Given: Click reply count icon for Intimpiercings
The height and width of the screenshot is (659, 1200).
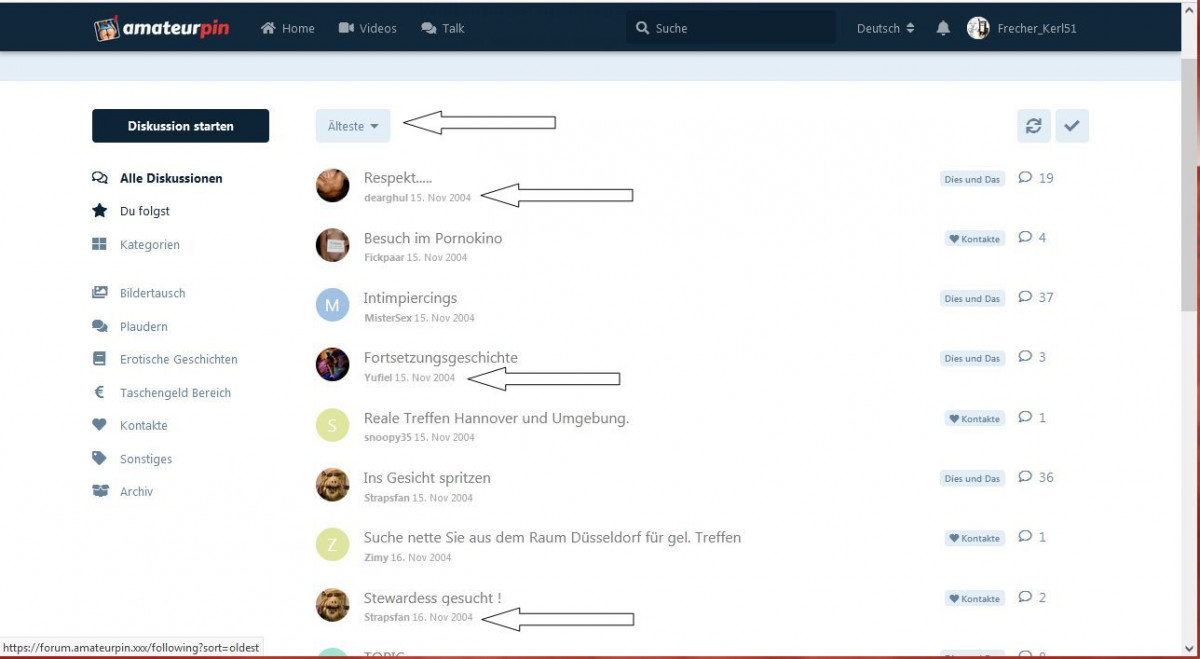Looking at the screenshot, I should [x=1025, y=297].
